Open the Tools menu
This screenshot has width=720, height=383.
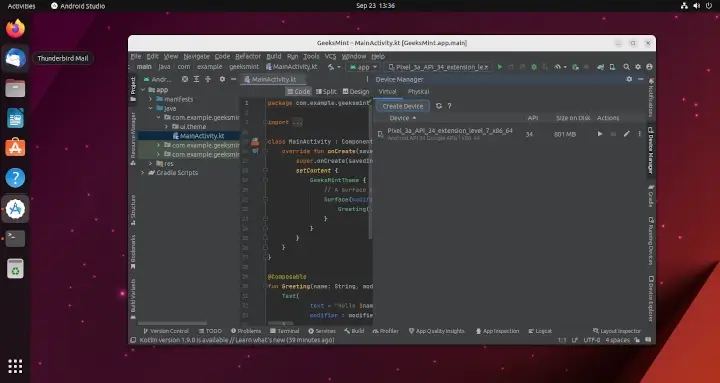click(311, 56)
